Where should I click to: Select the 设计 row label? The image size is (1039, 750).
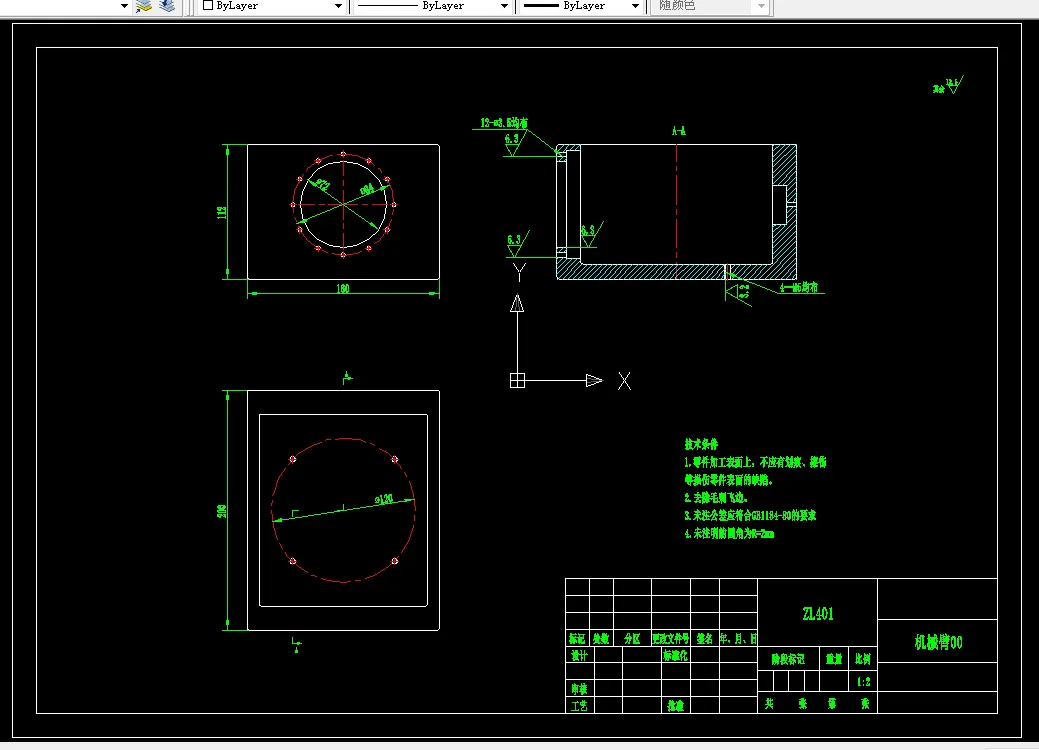click(x=579, y=655)
